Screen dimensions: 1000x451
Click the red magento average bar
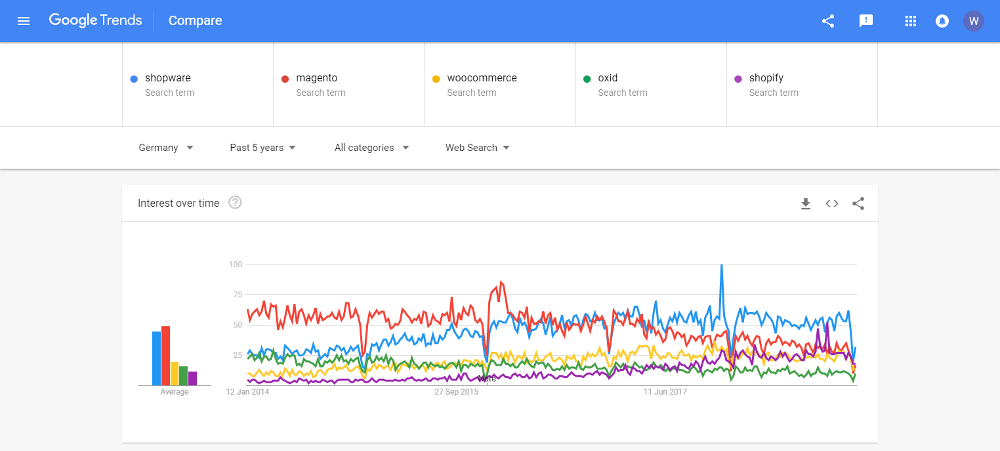point(165,355)
